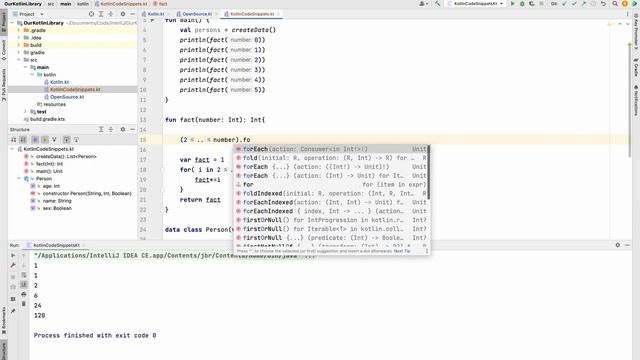This screenshot has height=360, width=640.
Task: Open the run configuration dropdown KotlinCodeSnippetsKt
Action: click(476, 4)
